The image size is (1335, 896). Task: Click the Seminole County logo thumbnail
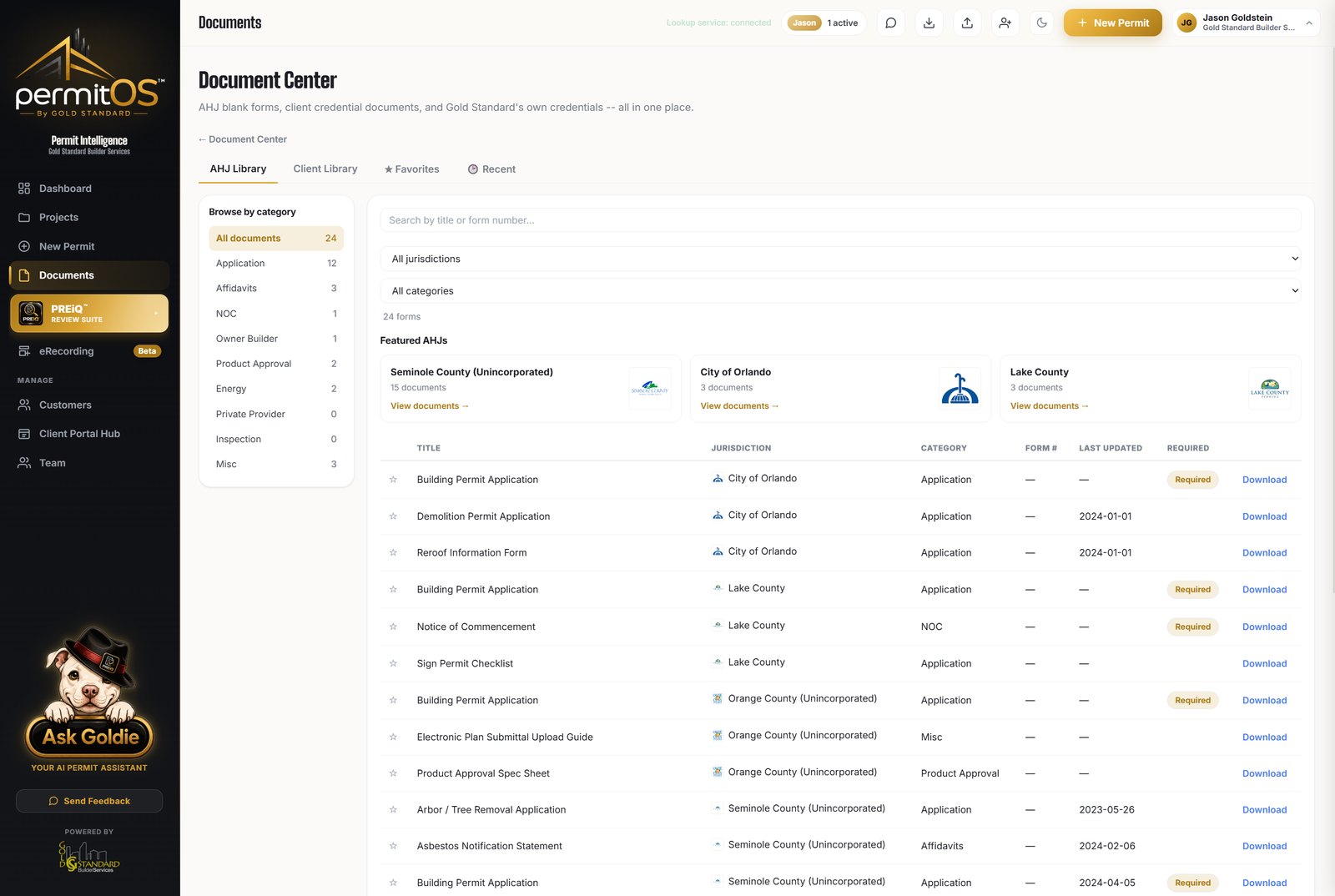pos(650,389)
